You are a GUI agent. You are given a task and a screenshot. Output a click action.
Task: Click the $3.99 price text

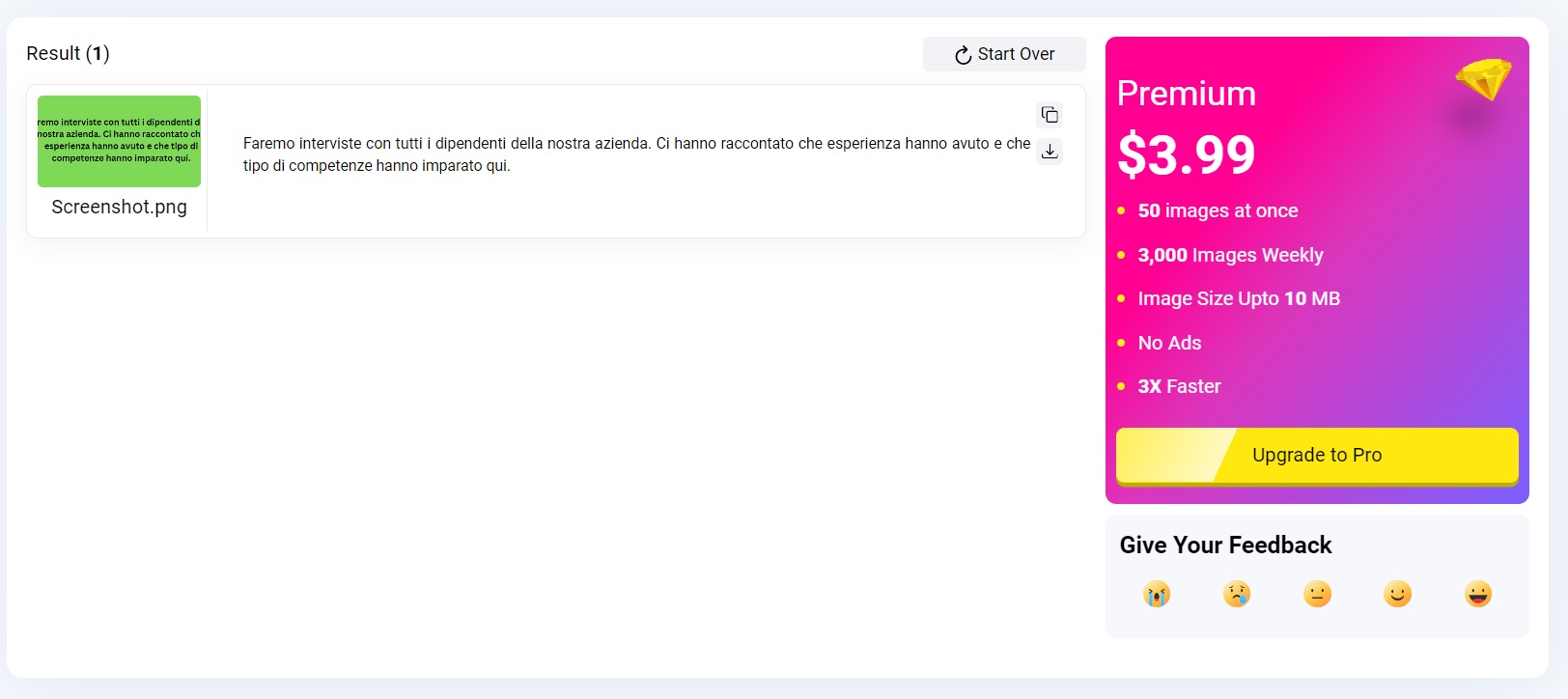pos(1186,154)
